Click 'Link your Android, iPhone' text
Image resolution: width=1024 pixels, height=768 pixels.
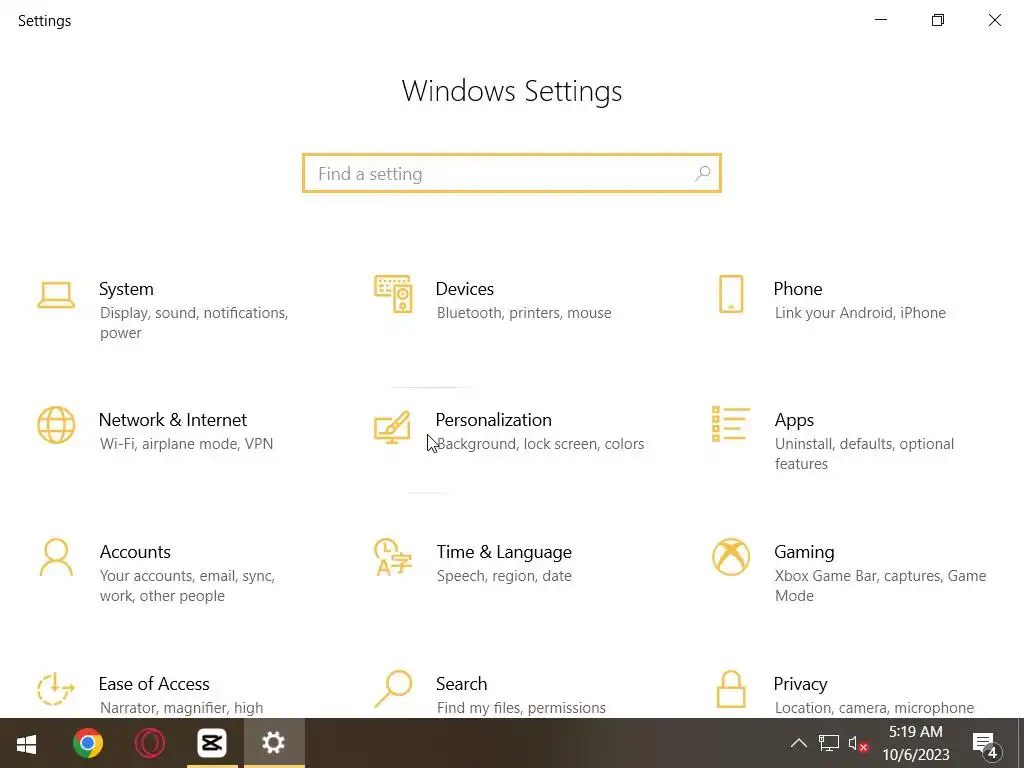[x=860, y=313]
